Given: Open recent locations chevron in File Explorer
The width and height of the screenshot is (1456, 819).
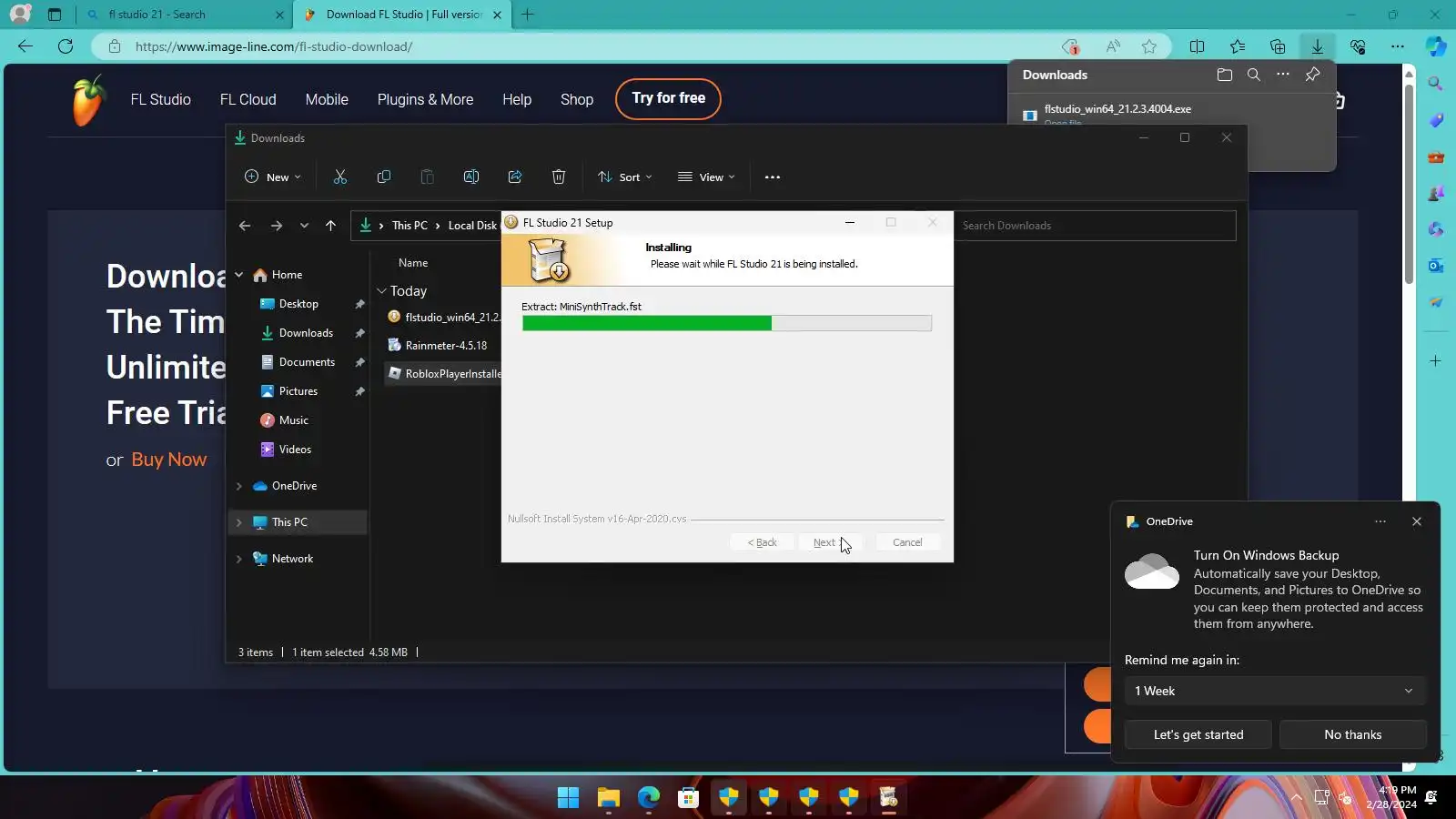Looking at the screenshot, I should [304, 226].
